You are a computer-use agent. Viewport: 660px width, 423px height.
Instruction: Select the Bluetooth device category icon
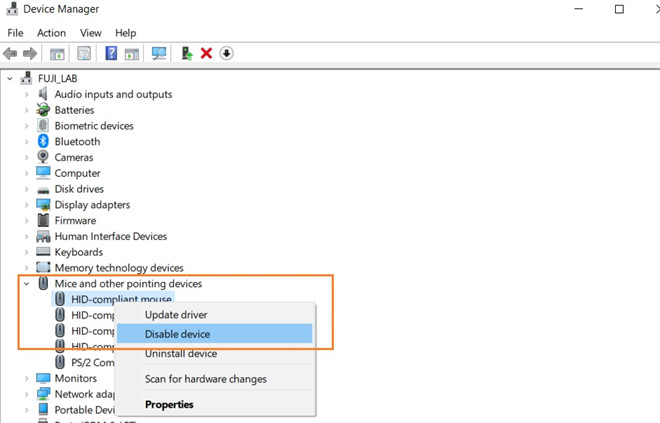coord(44,142)
